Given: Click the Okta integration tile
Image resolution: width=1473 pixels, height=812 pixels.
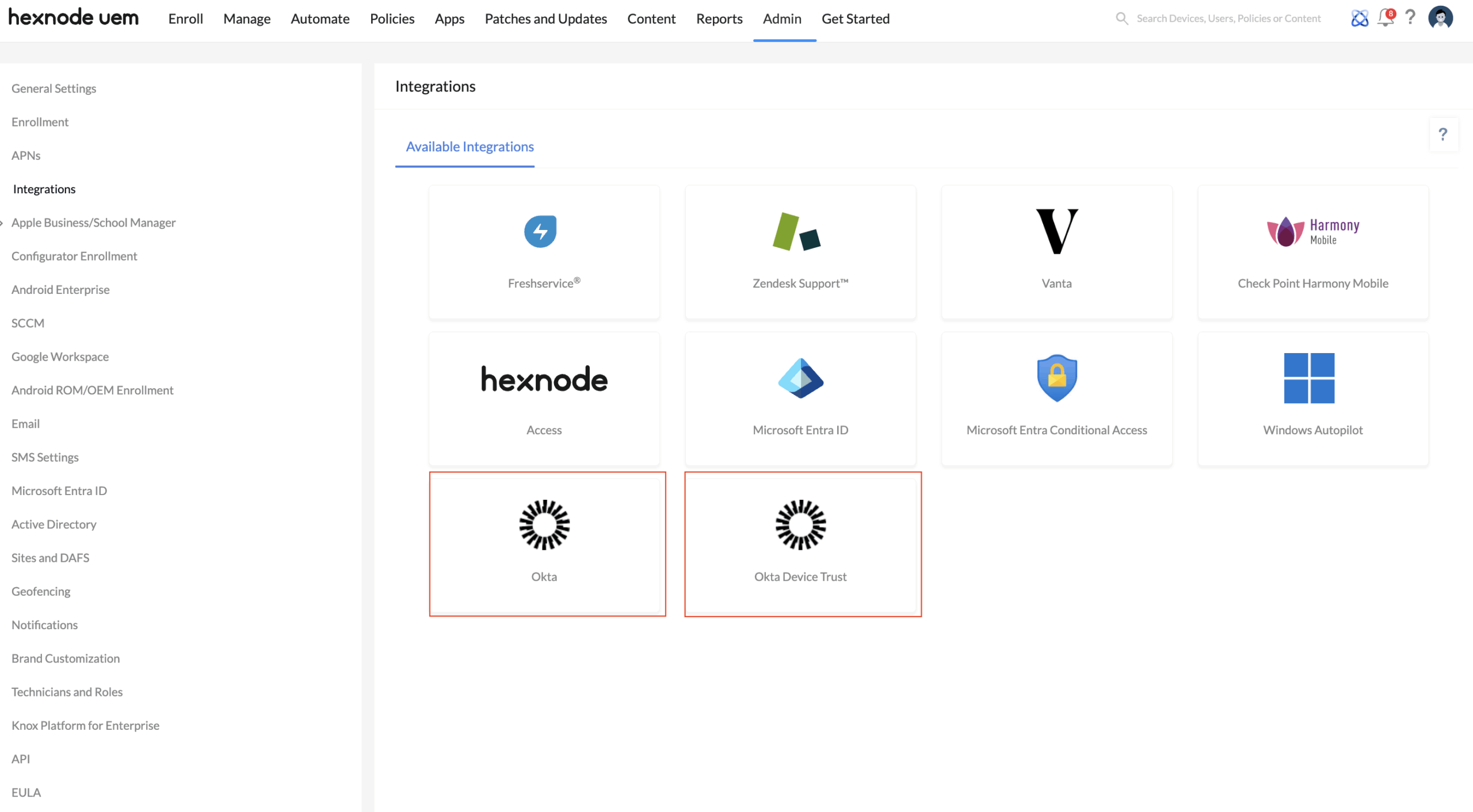Looking at the screenshot, I should [x=544, y=543].
